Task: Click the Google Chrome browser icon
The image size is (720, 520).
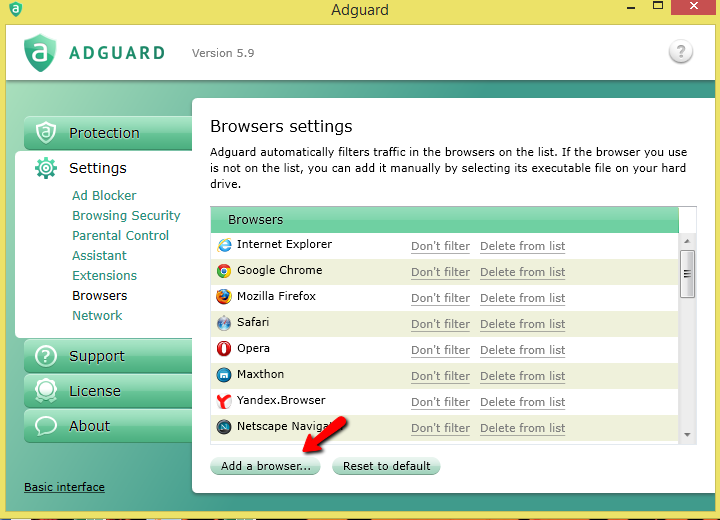Action: (224, 271)
